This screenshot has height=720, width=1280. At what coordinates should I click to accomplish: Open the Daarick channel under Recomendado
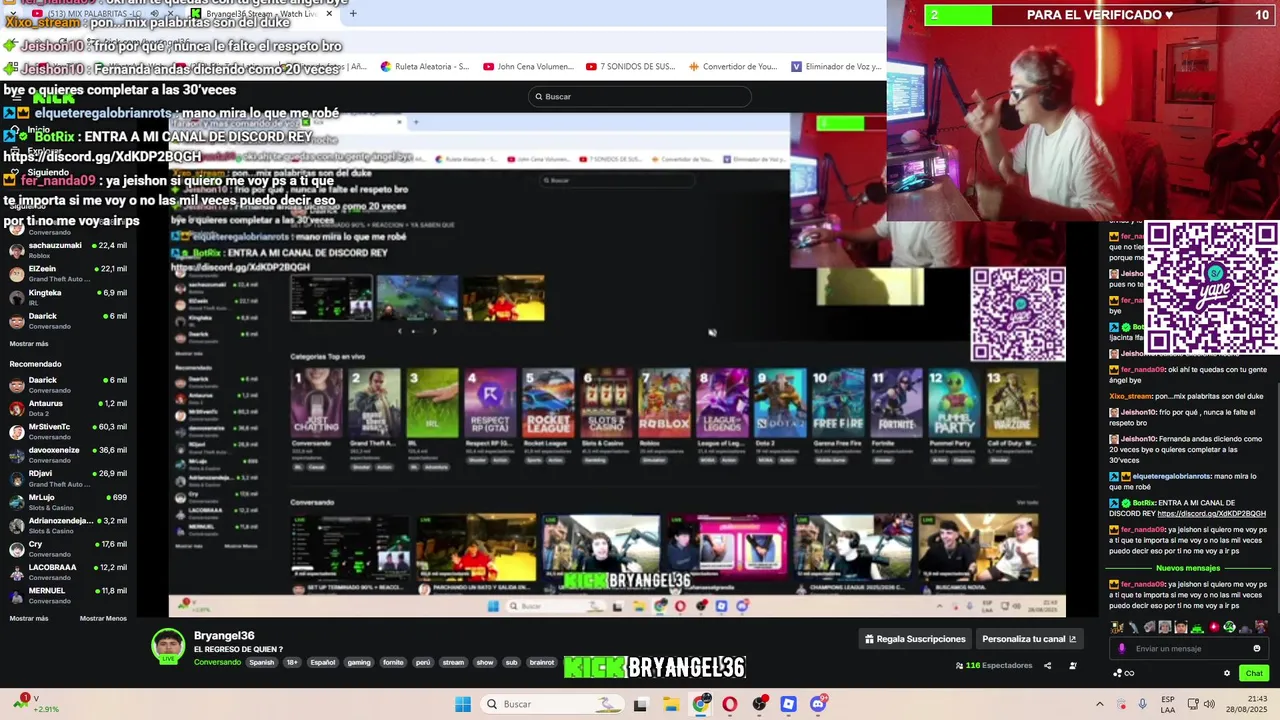coord(70,384)
